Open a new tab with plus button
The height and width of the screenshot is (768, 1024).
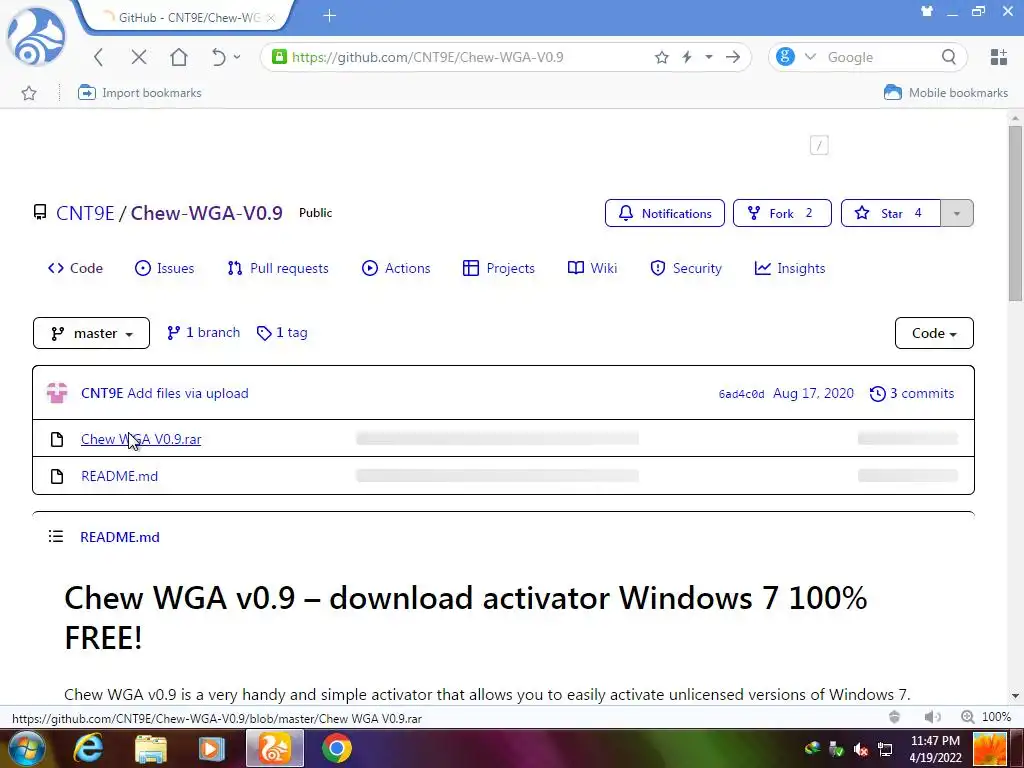(330, 16)
